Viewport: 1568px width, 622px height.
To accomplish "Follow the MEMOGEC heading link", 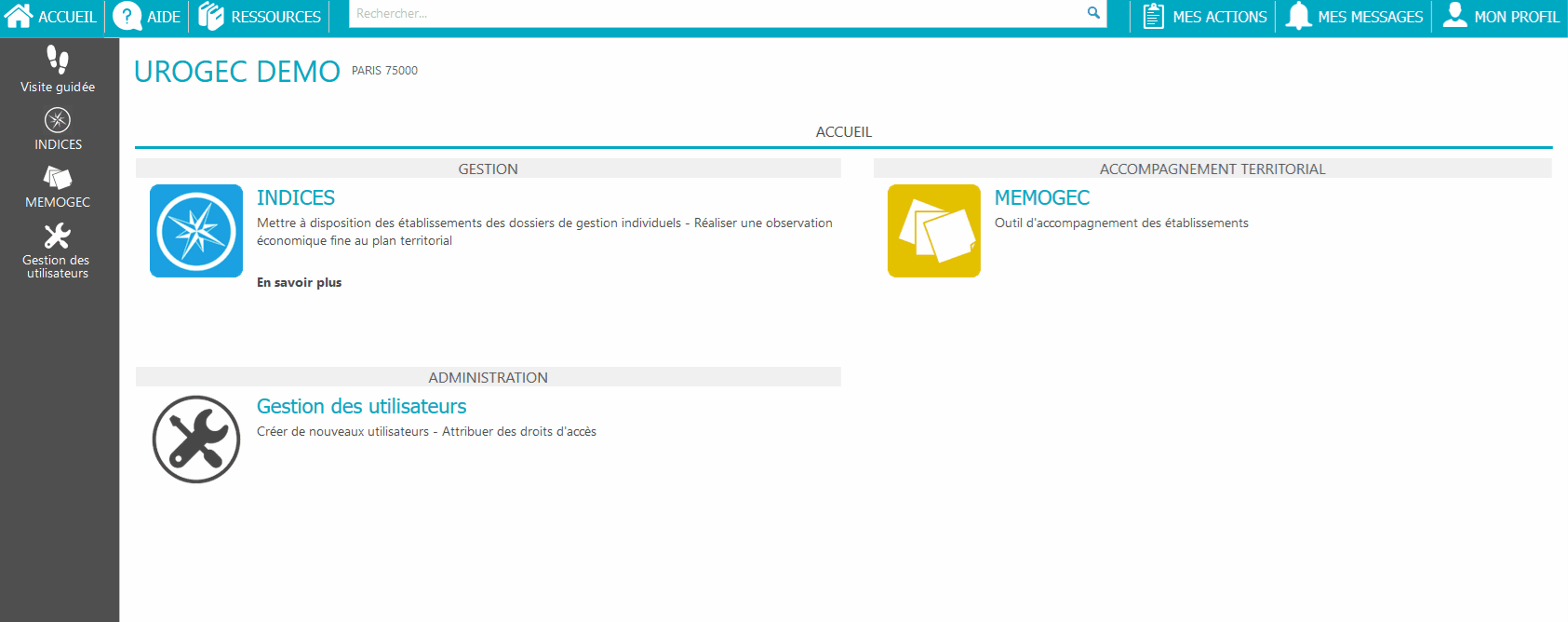I will pos(1041,197).
